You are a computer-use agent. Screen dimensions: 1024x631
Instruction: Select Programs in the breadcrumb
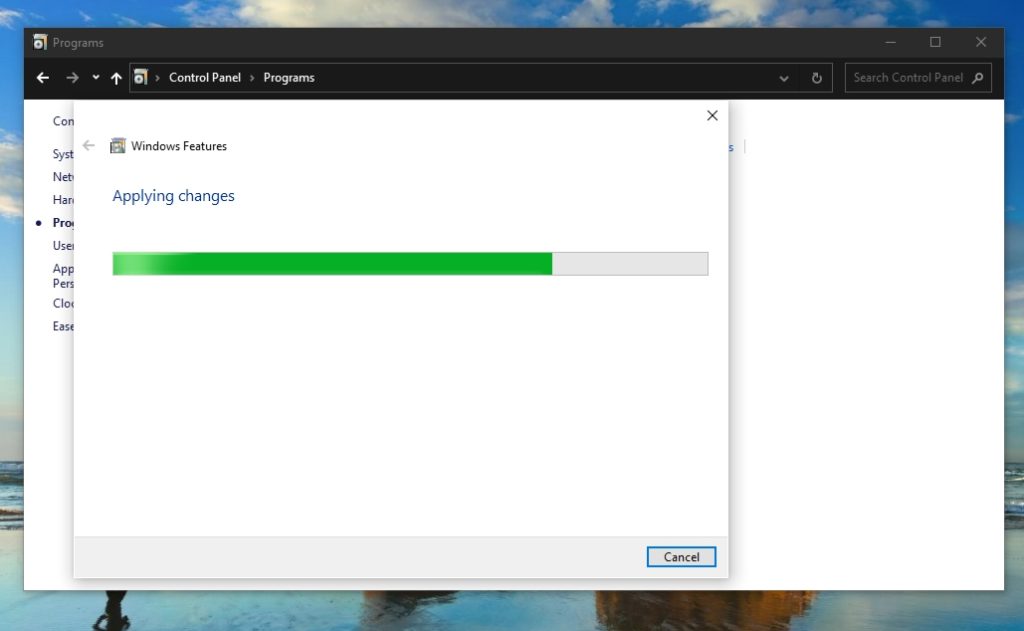[289, 77]
